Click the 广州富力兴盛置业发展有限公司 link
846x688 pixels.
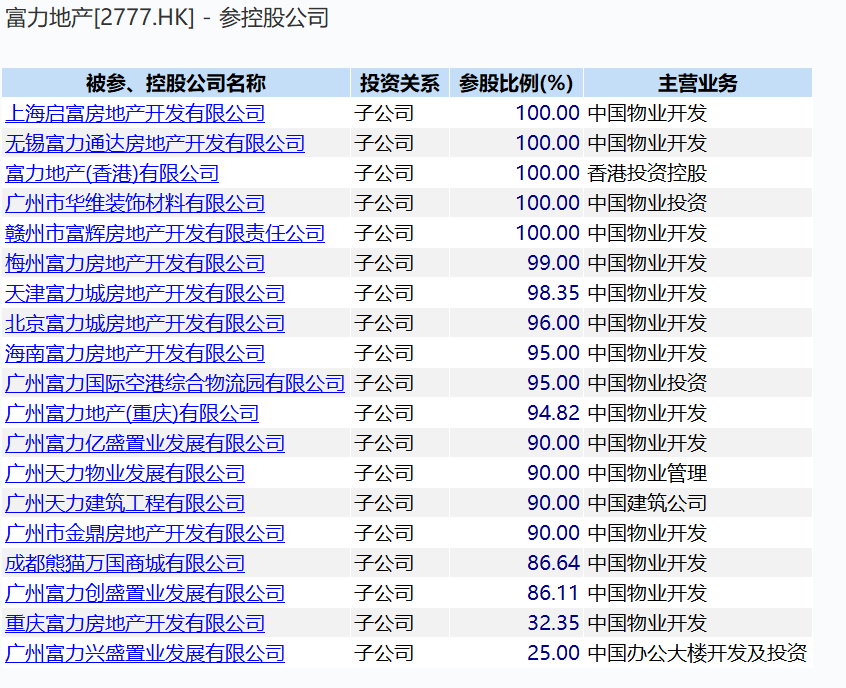pyautogui.click(x=144, y=653)
